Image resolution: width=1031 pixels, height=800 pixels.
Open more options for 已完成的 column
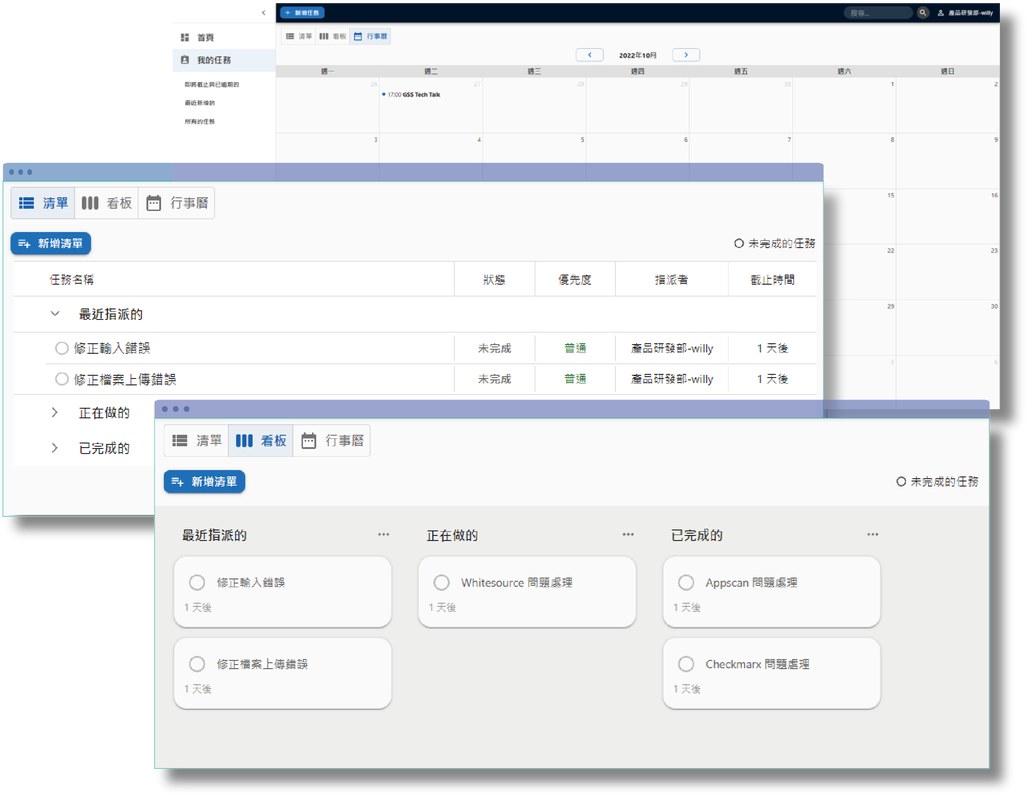pos(873,534)
